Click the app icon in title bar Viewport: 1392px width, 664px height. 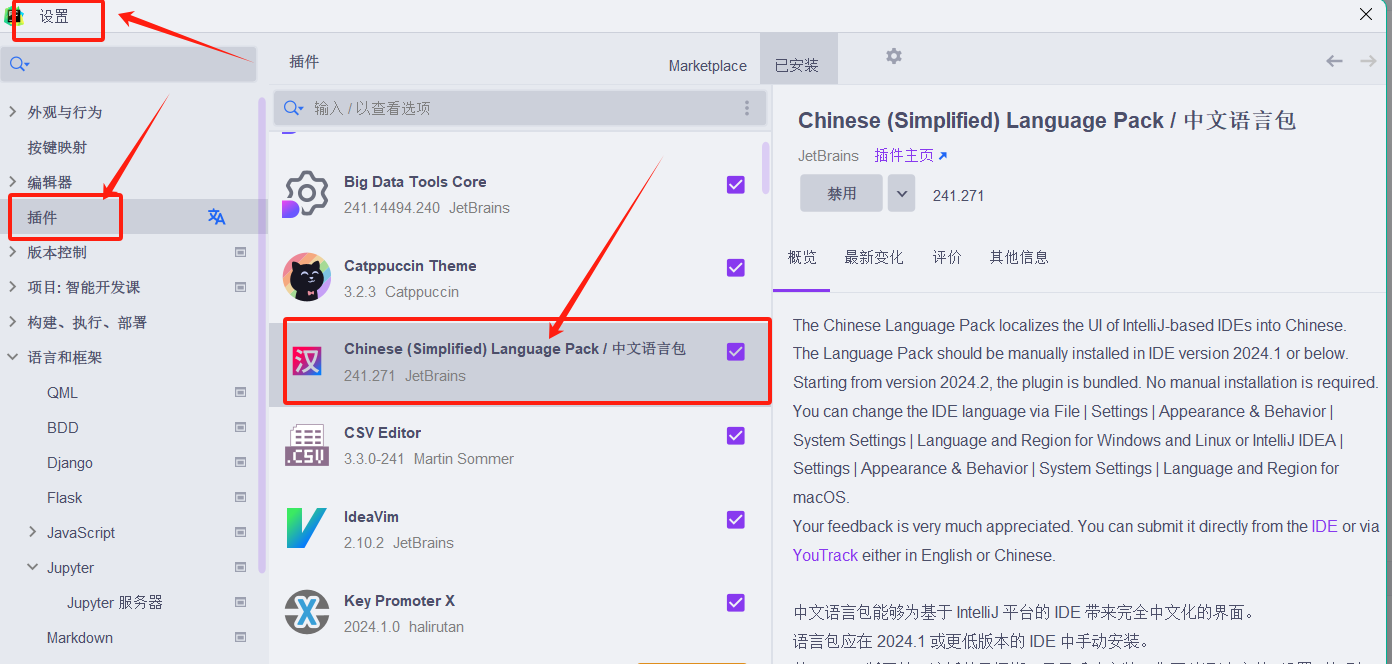(14, 15)
